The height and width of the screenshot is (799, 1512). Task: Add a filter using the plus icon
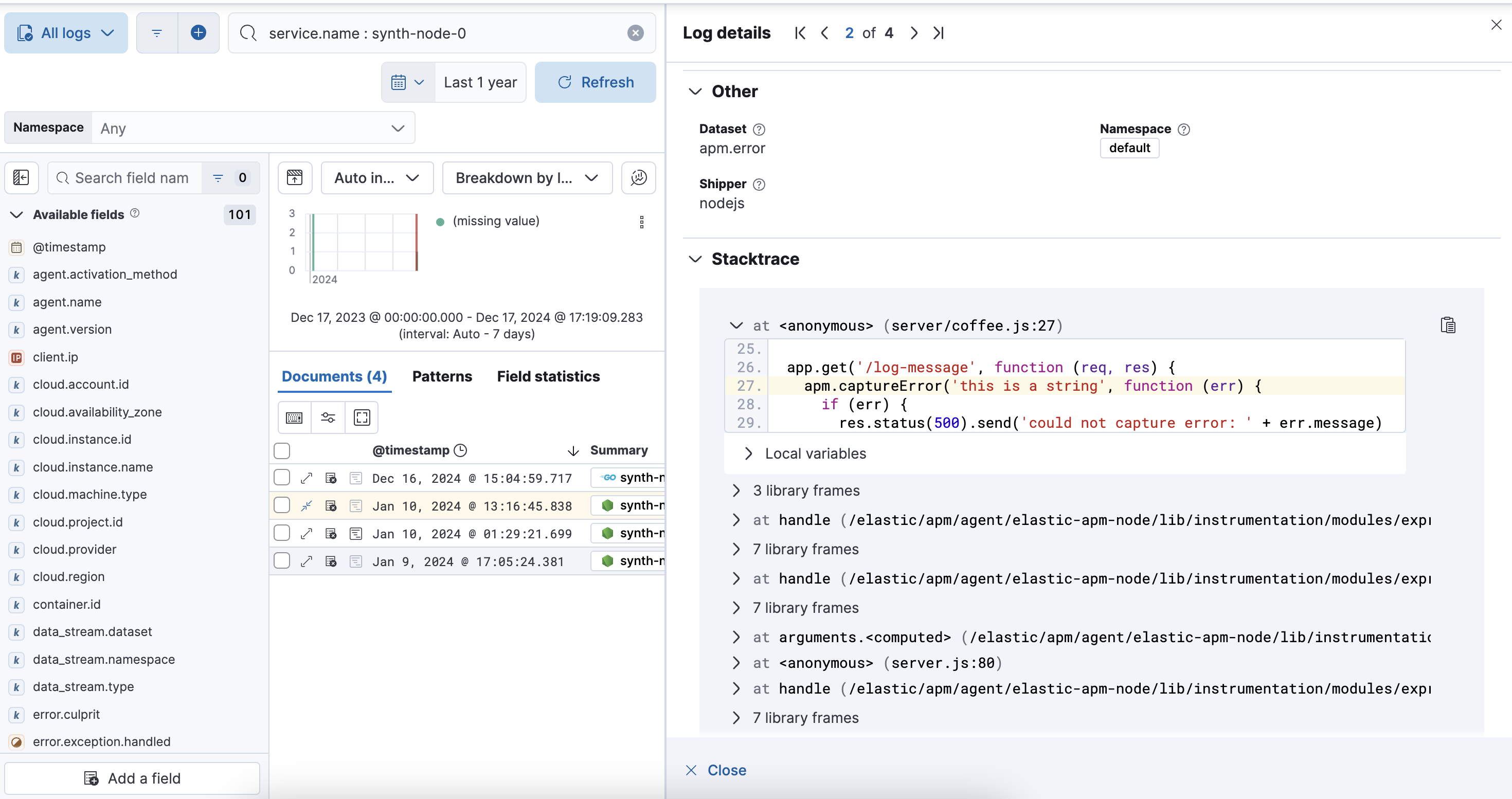(x=199, y=33)
